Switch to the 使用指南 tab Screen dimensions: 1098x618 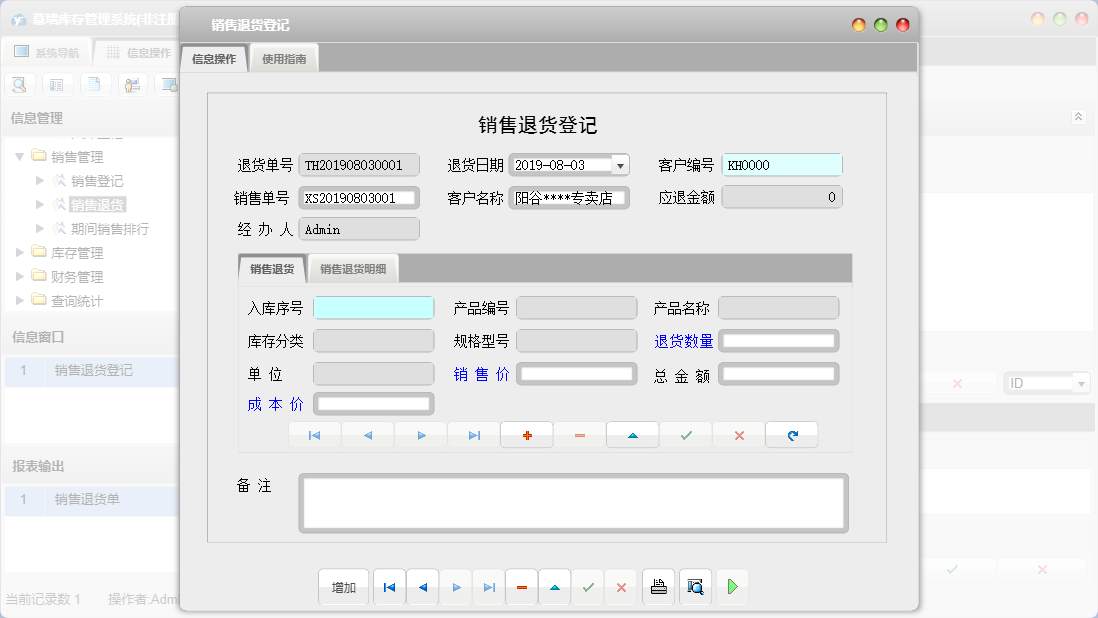(283, 57)
